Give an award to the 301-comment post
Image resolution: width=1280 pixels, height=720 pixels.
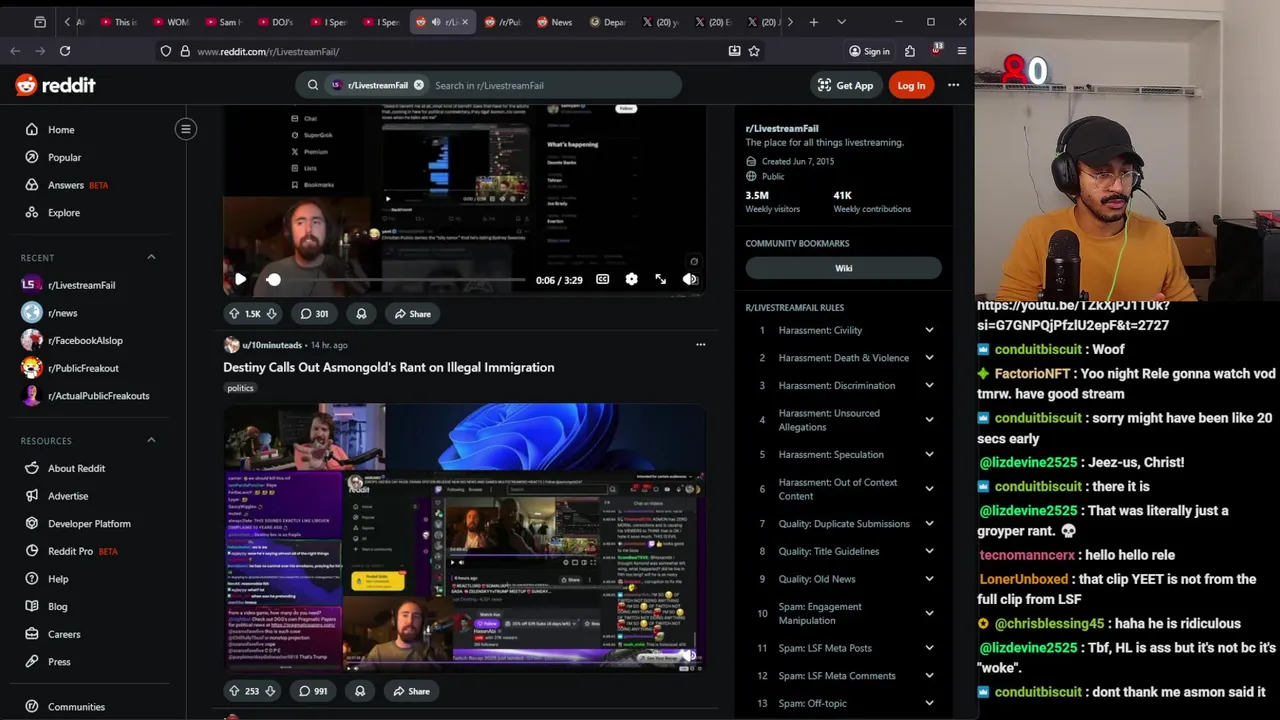point(361,314)
